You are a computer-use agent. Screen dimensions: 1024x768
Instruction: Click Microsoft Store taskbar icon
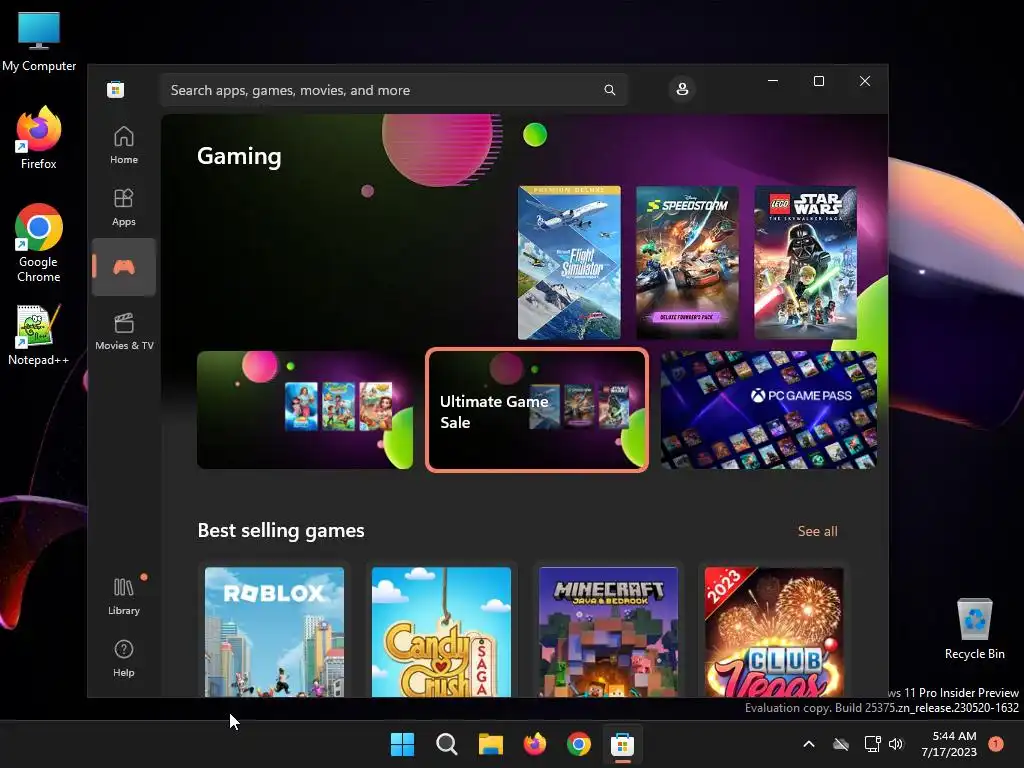622,744
